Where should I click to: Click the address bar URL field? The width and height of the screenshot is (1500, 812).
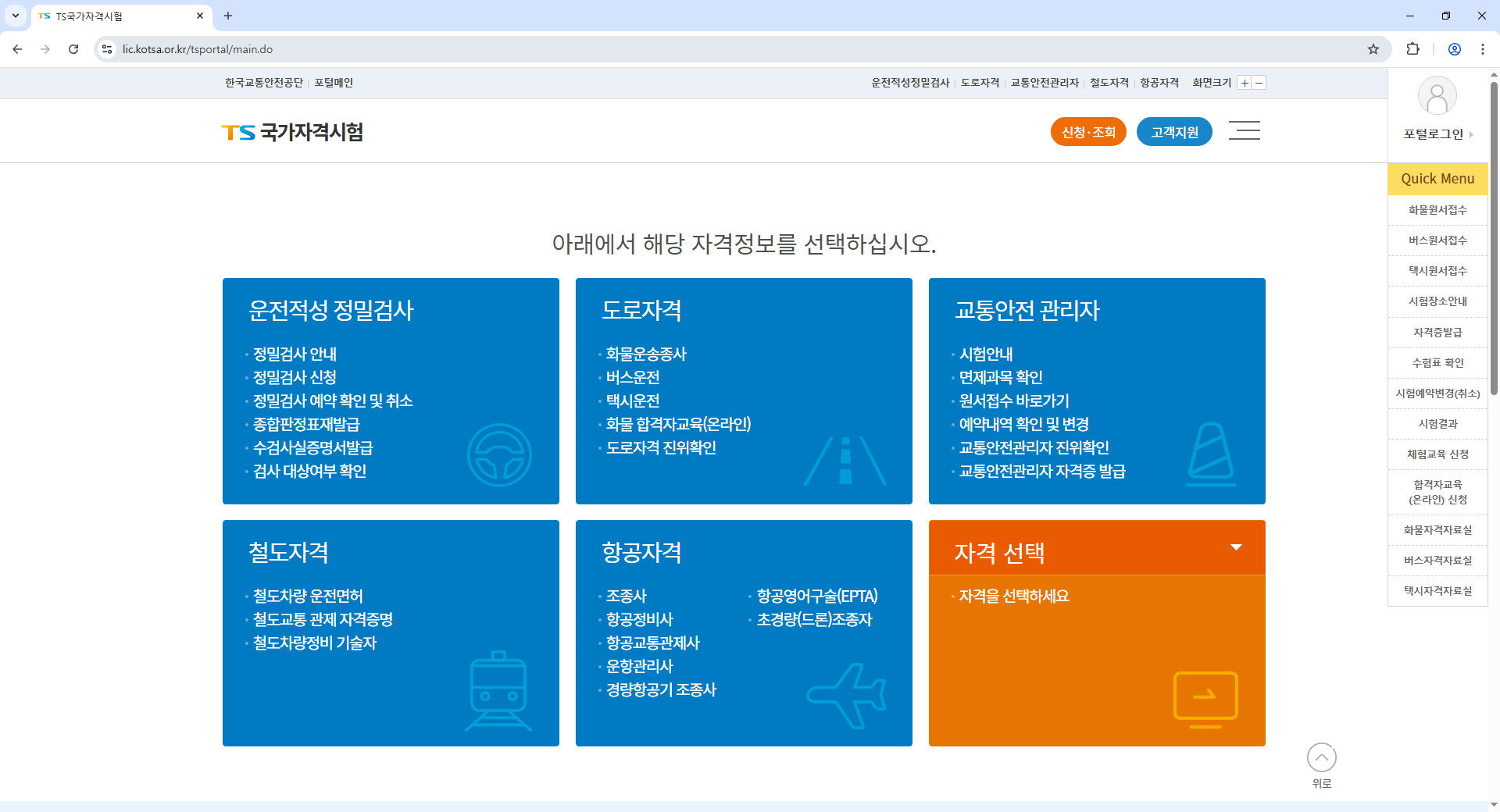point(742,49)
